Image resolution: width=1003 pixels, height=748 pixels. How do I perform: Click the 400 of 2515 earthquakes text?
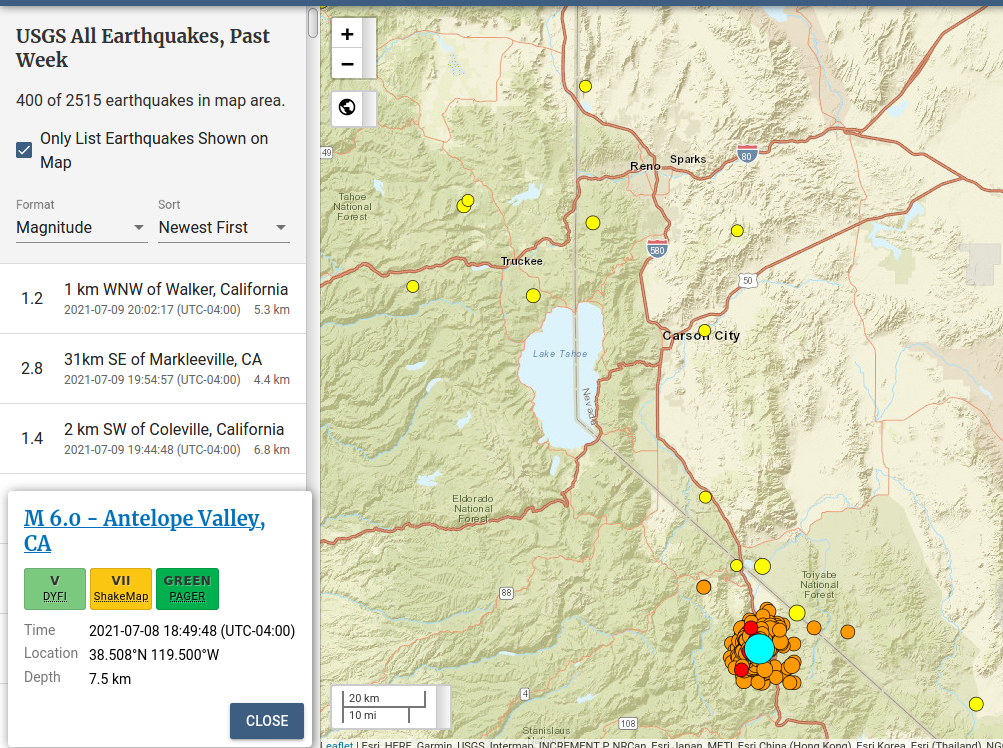(150, 100)
